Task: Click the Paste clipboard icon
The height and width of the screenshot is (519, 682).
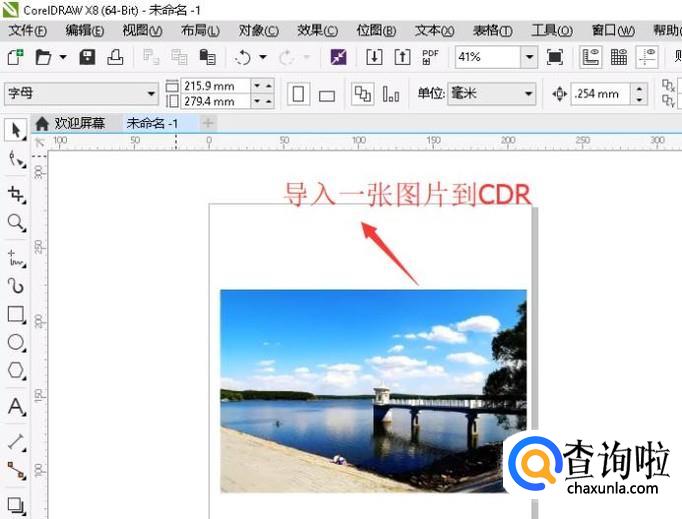Action: (207, 57)
